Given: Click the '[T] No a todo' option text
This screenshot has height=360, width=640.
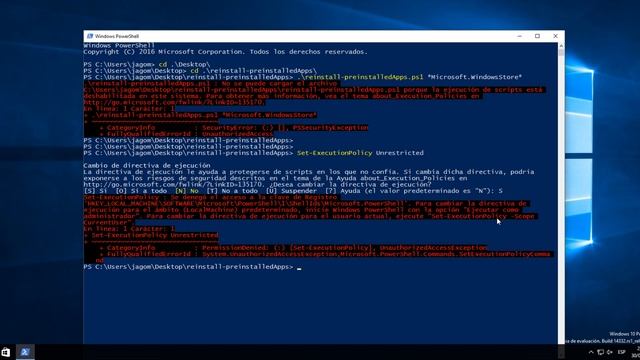Looking at the screenshot, I should tap(232, 191).
